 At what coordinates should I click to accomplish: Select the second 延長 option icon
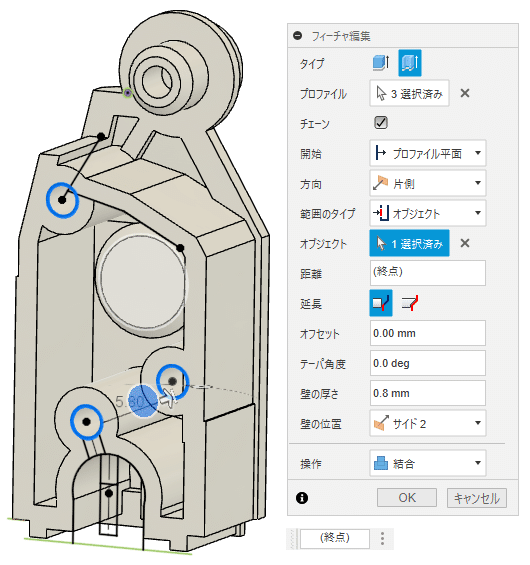(x=410, y=303)
